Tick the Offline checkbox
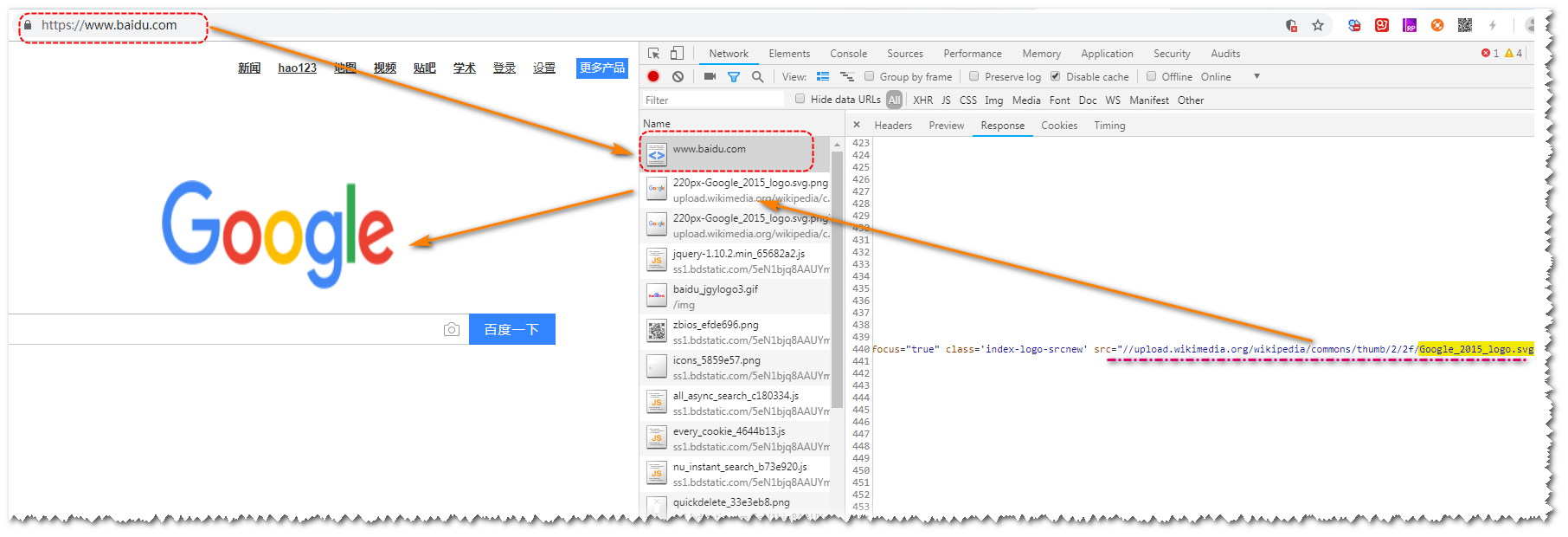The width and height of the screenshot is (1568, 537). [1151, 76]
